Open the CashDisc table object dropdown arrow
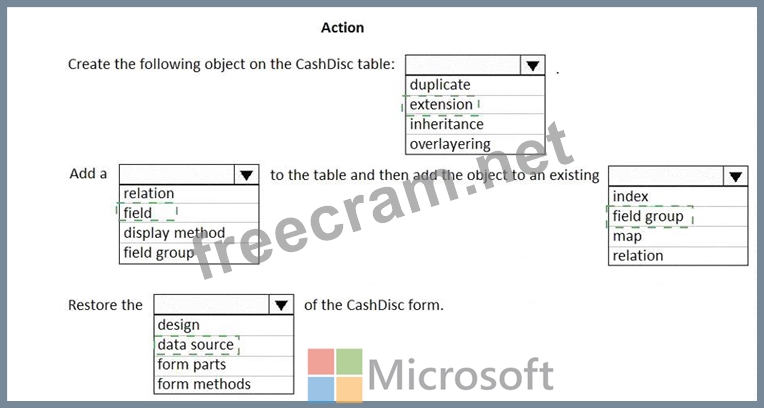Image resolution: width=764 pixels, height=408 pixels. pyautogui.click(x=532, y=65)
